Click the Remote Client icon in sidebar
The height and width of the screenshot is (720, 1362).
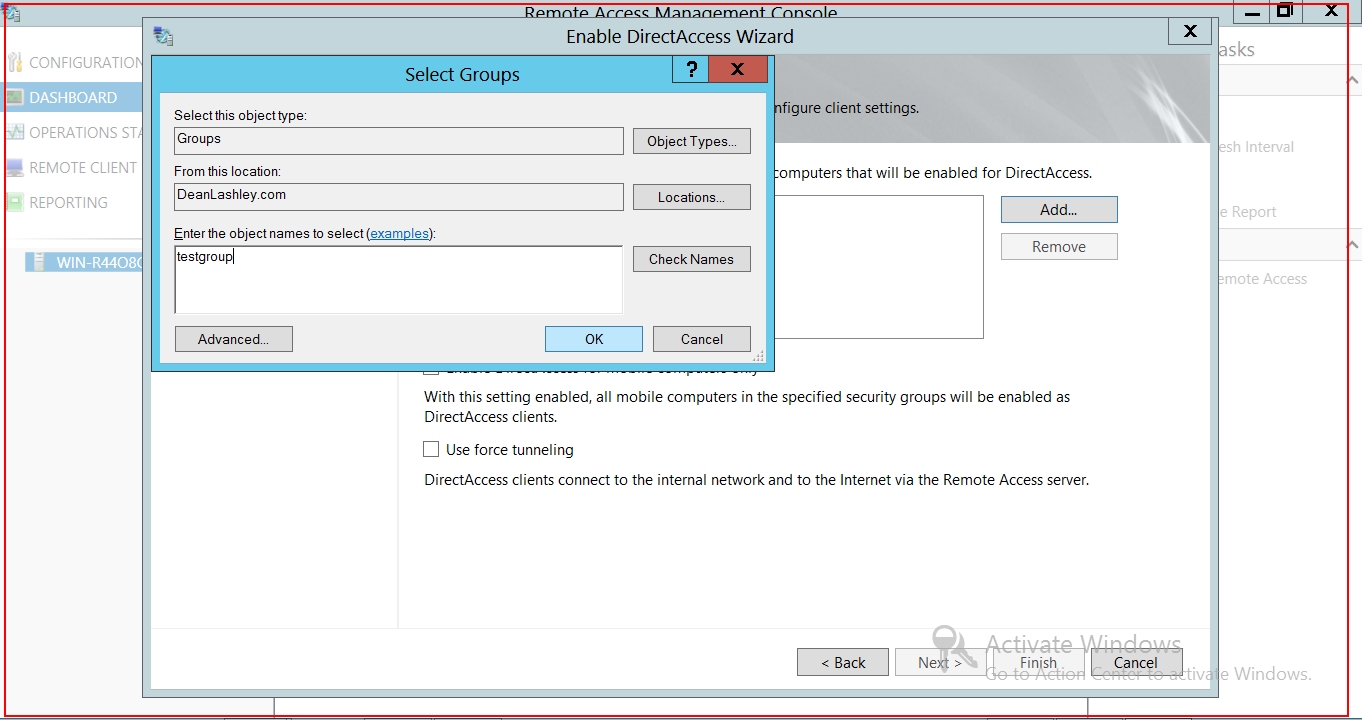[14, 168]
